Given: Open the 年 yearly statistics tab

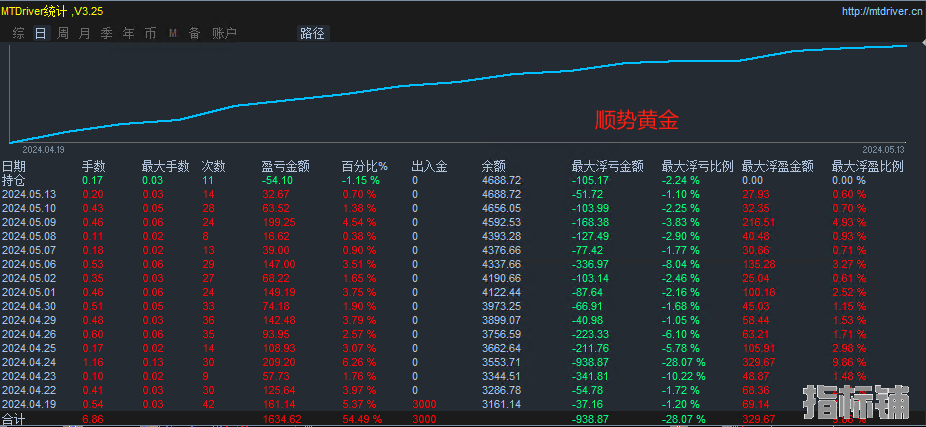Looking at the screenshot, I should pos(128,33).
